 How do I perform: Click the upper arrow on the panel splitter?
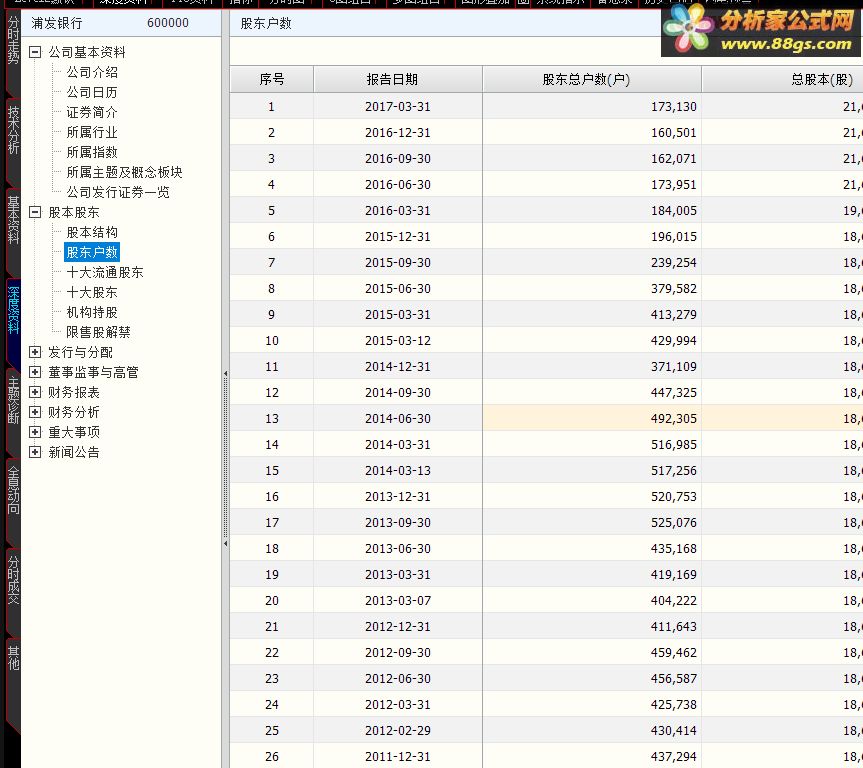point(226,374)
